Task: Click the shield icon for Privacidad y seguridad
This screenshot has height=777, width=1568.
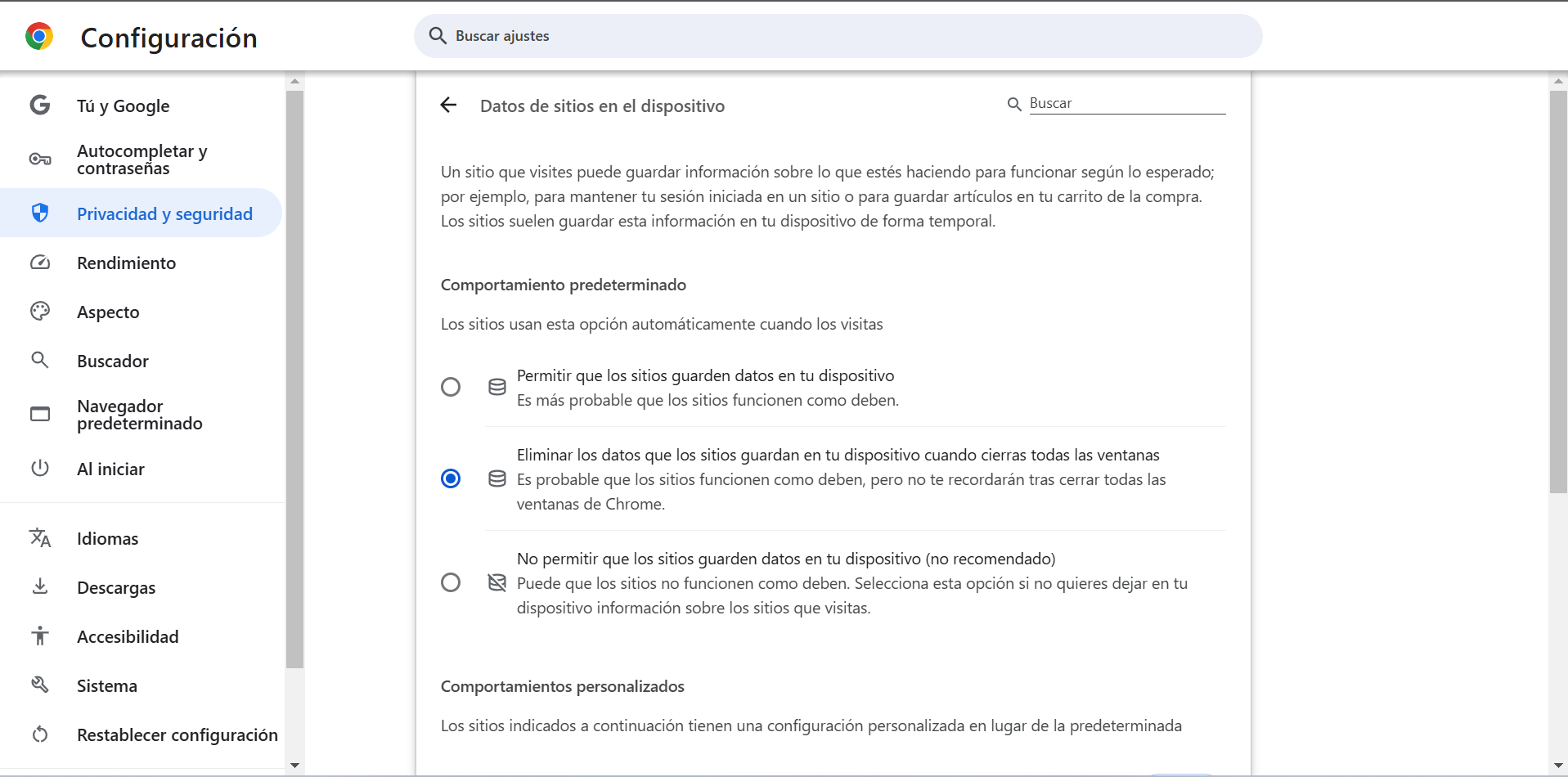Action: [39, 213]
